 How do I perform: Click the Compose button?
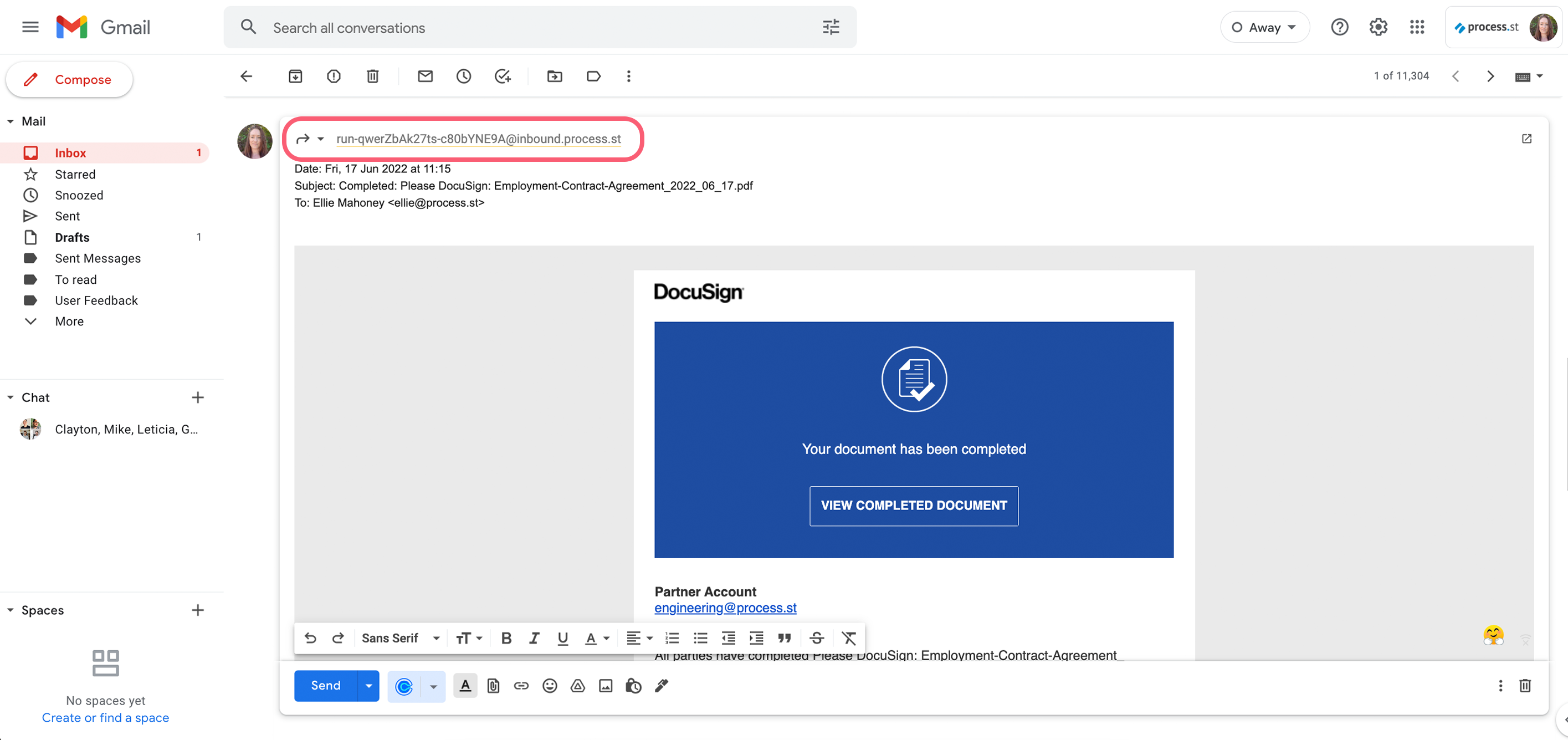(x=69, y=79)
